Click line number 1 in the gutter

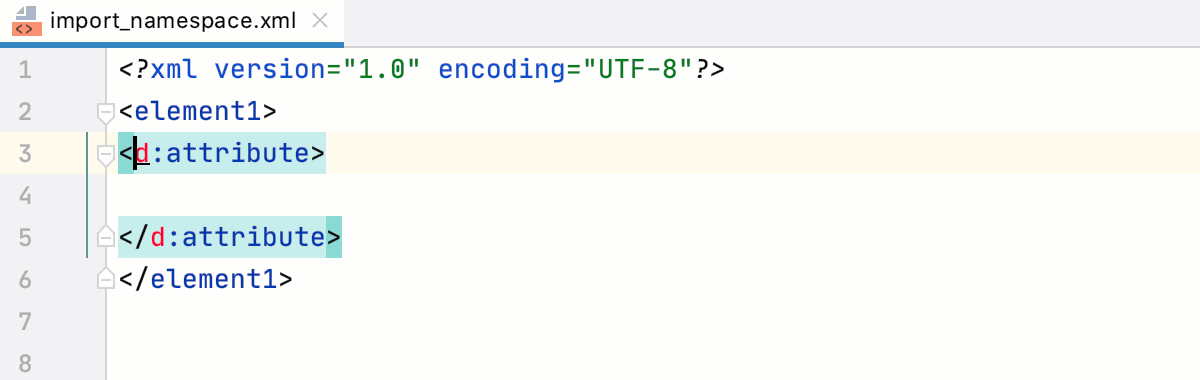[25, 70]
